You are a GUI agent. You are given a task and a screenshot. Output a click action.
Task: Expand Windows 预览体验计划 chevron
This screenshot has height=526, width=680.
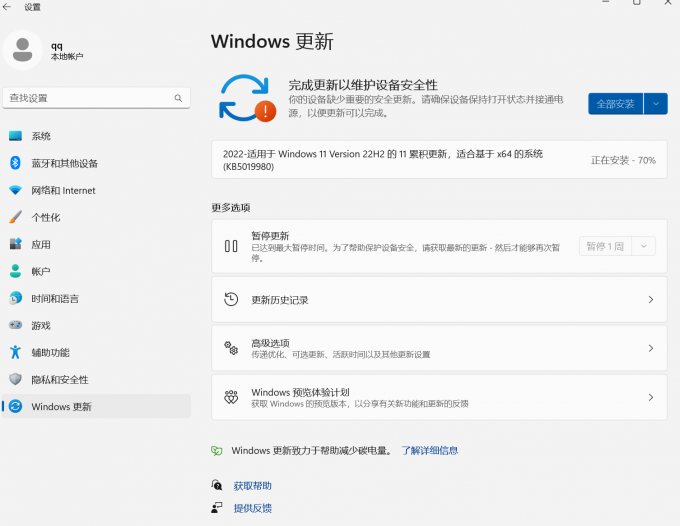(x=651, y=397)
